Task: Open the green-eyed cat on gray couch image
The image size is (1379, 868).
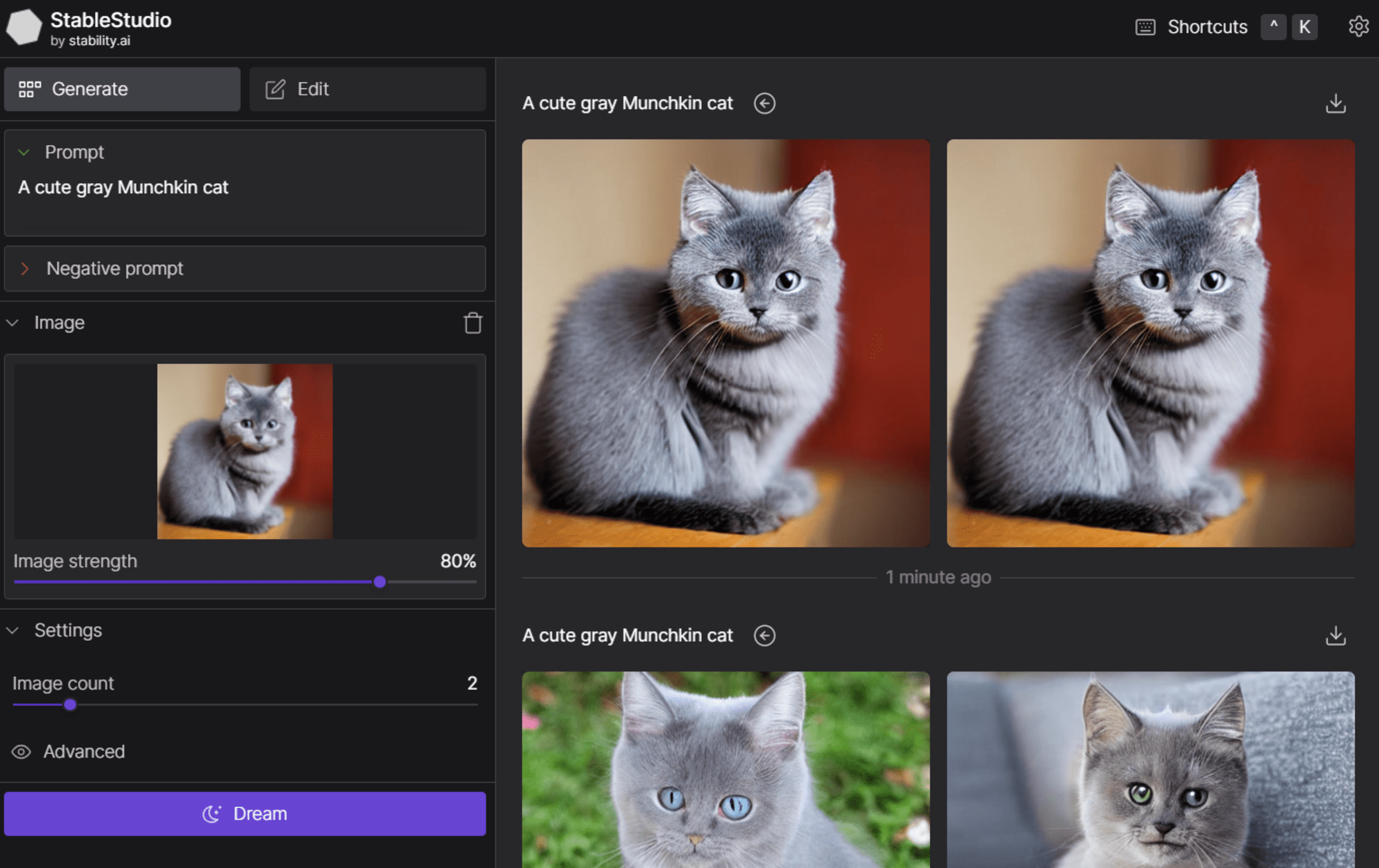Action: pos(1151,770)
